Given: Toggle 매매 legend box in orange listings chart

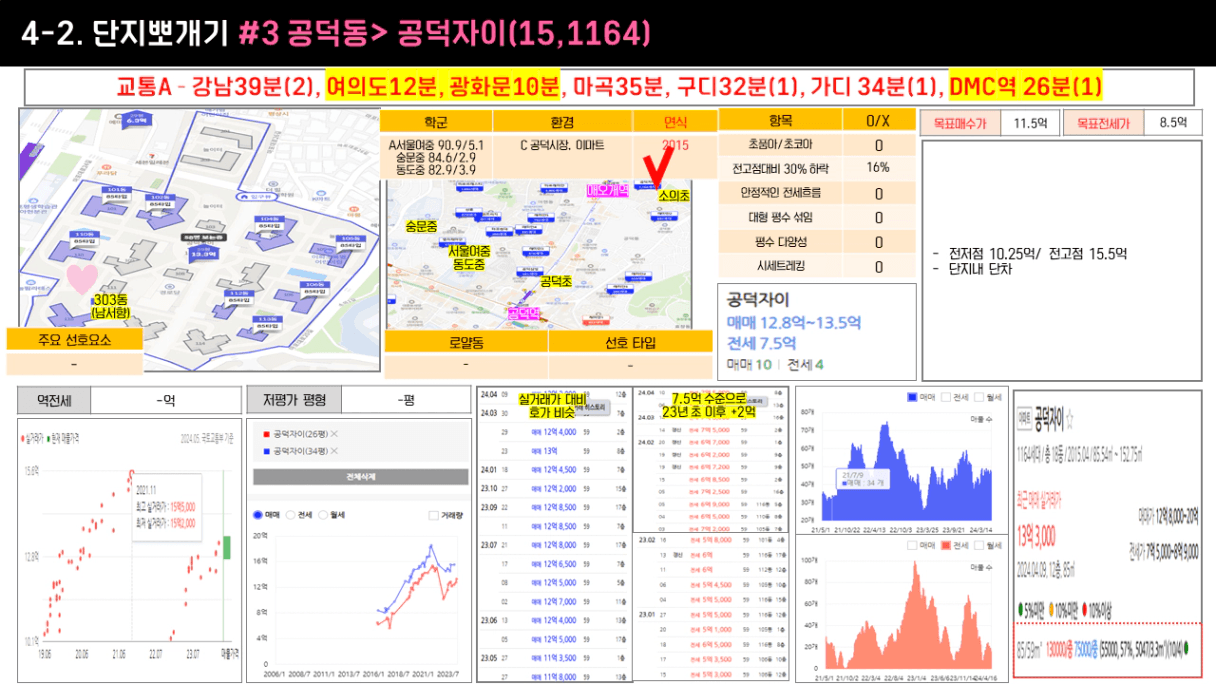Looking at the screenshot, I should (912, 545).
